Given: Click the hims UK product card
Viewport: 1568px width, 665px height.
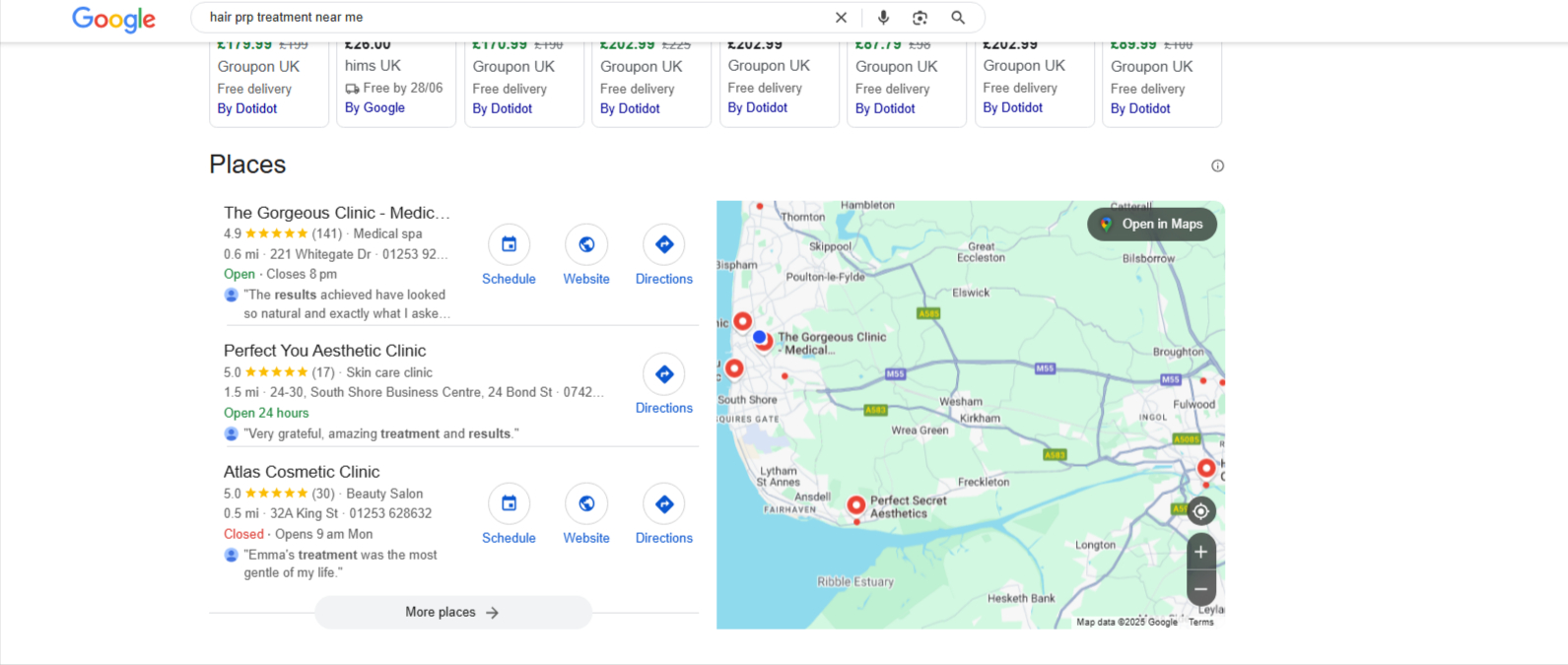Looking at the screenshot, I should tap(396, 83).
